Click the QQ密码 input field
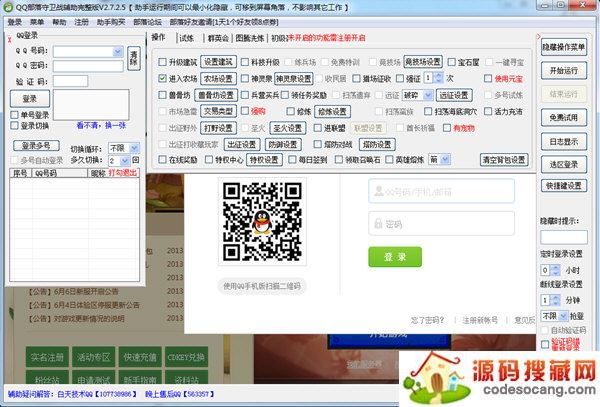The image size is (600, 407). pyautogui.click(x=88, y=66)
